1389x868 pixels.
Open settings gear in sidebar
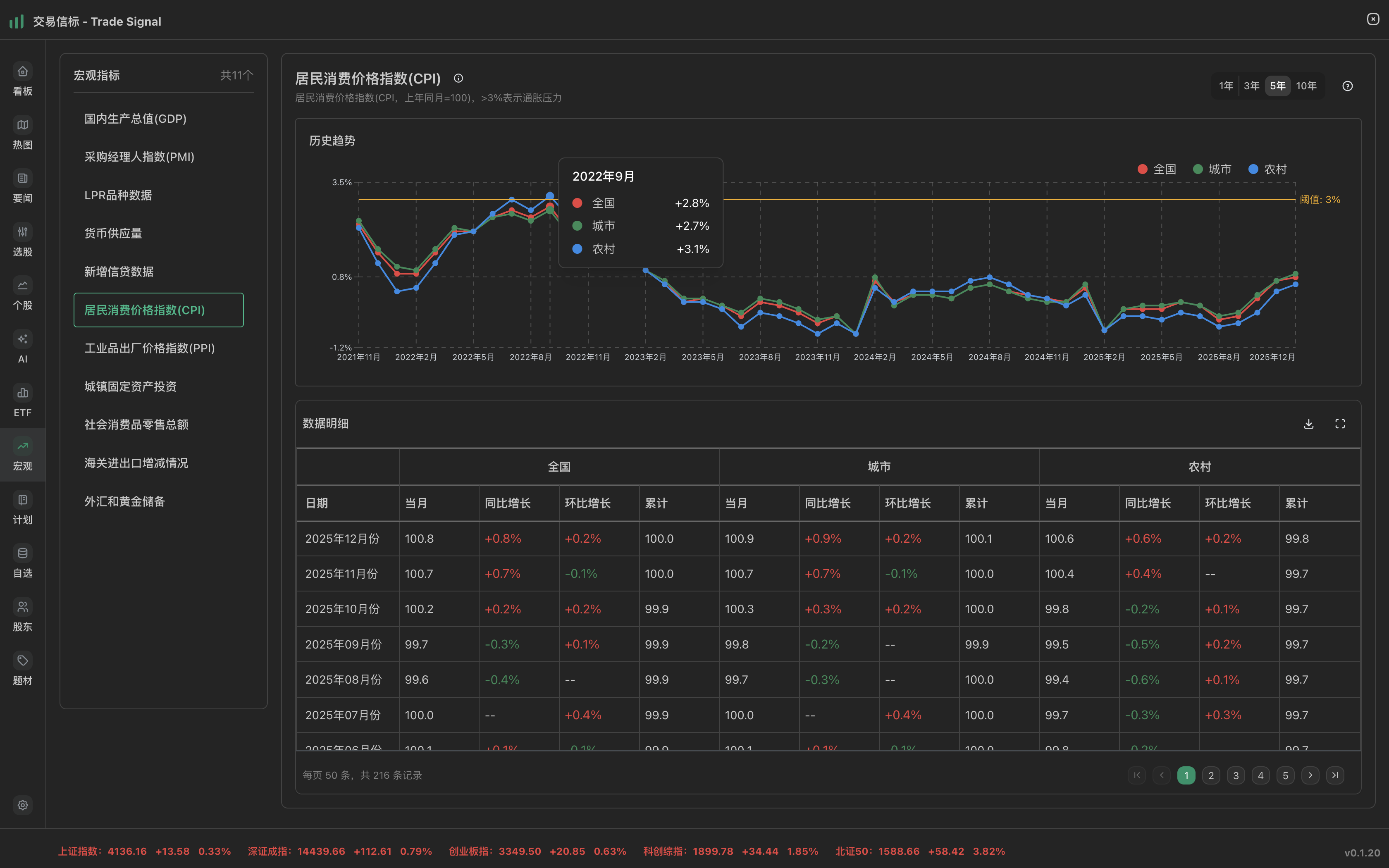(22, 805)
